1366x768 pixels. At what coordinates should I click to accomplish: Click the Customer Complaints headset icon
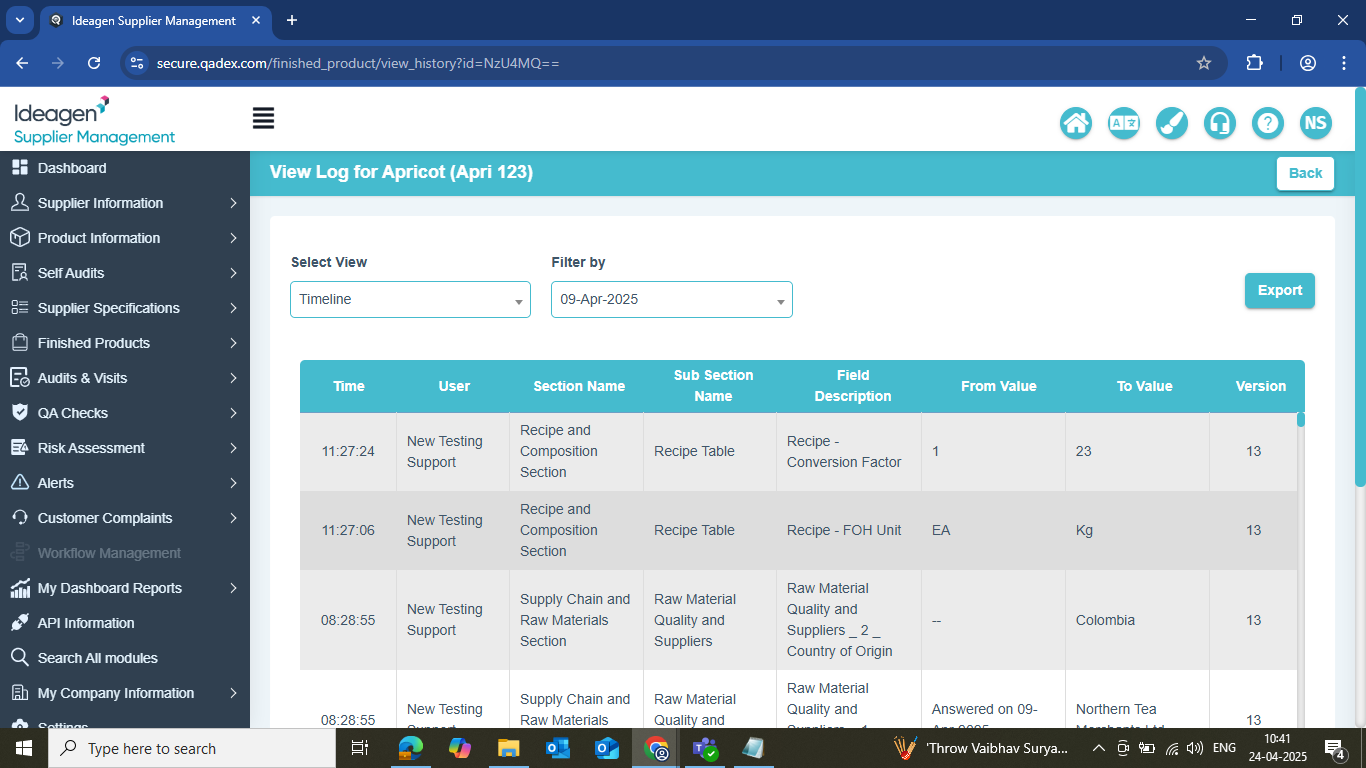pos(19,518)
